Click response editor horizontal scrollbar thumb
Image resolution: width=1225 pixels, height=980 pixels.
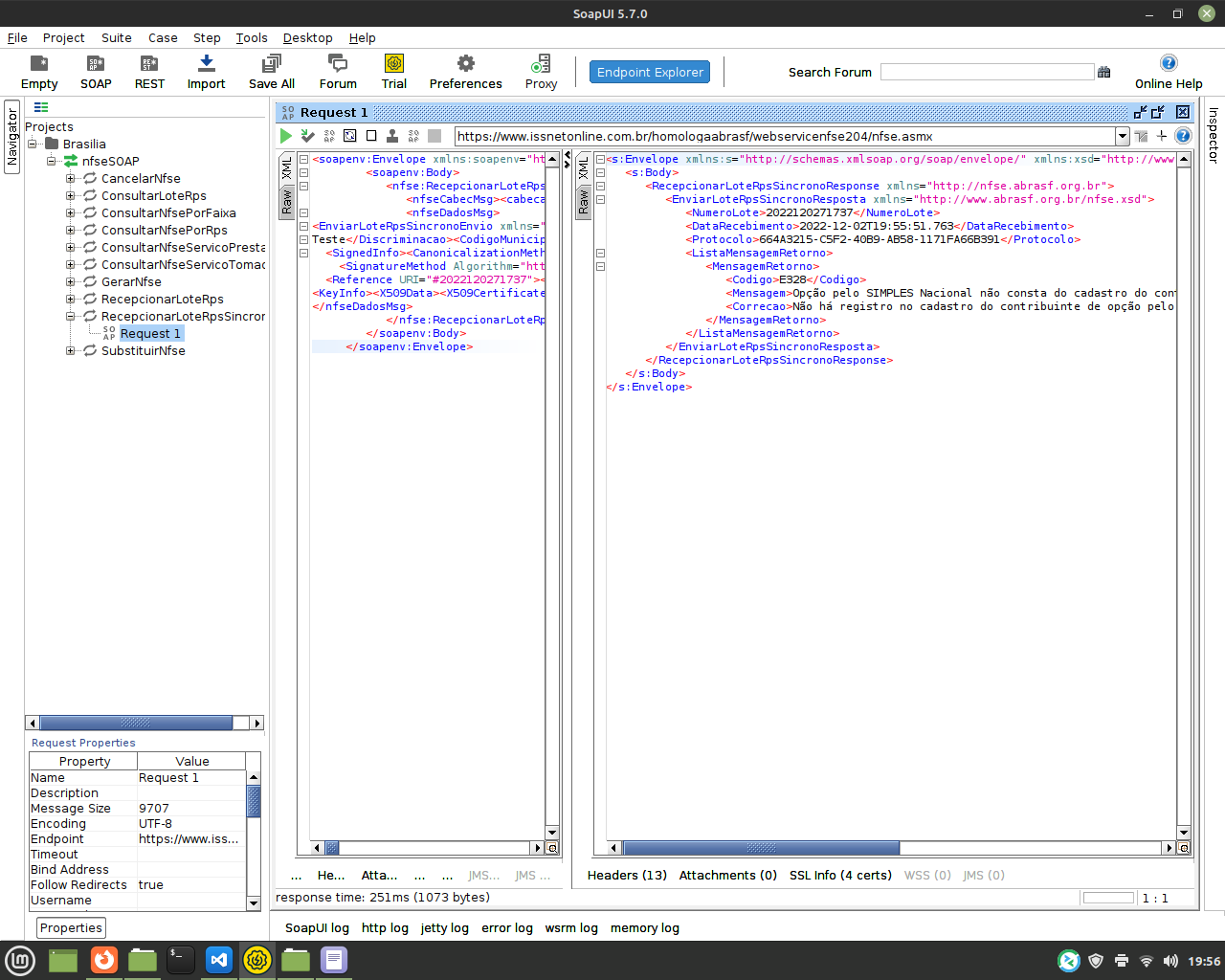point(761,848)
